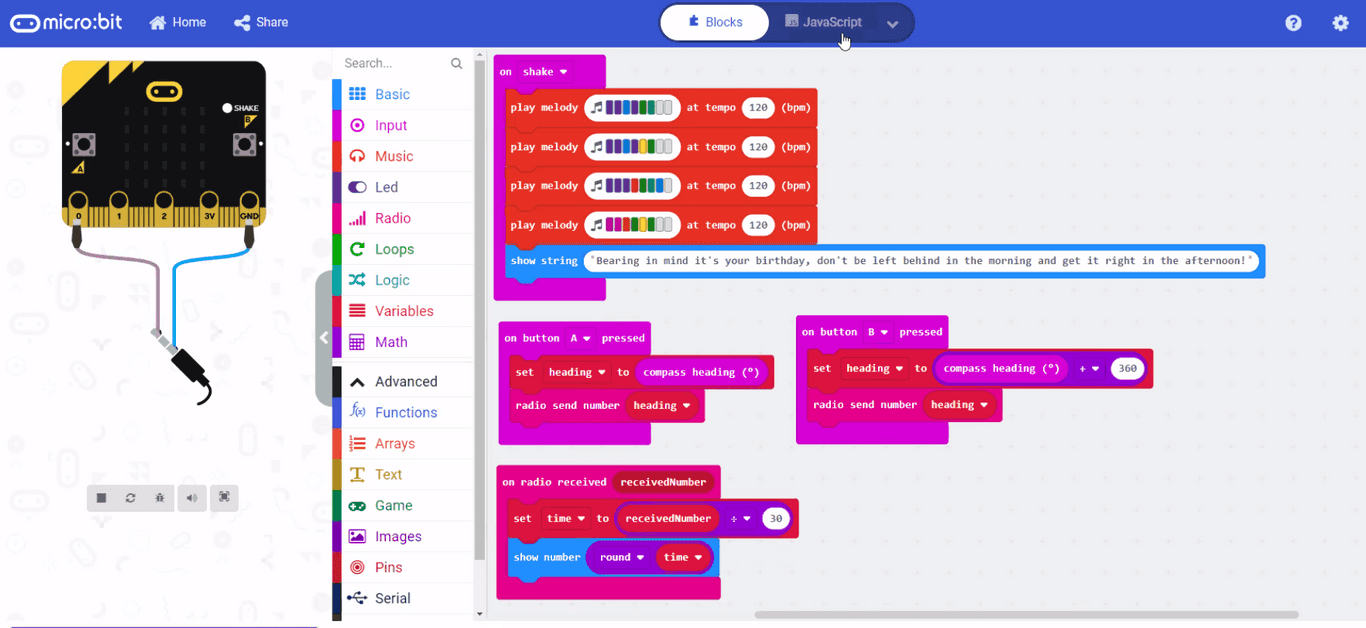This screenshot has height=628, width=1366.
Task: Switch to the Blocks editor tab
Action: pos(715,22)
